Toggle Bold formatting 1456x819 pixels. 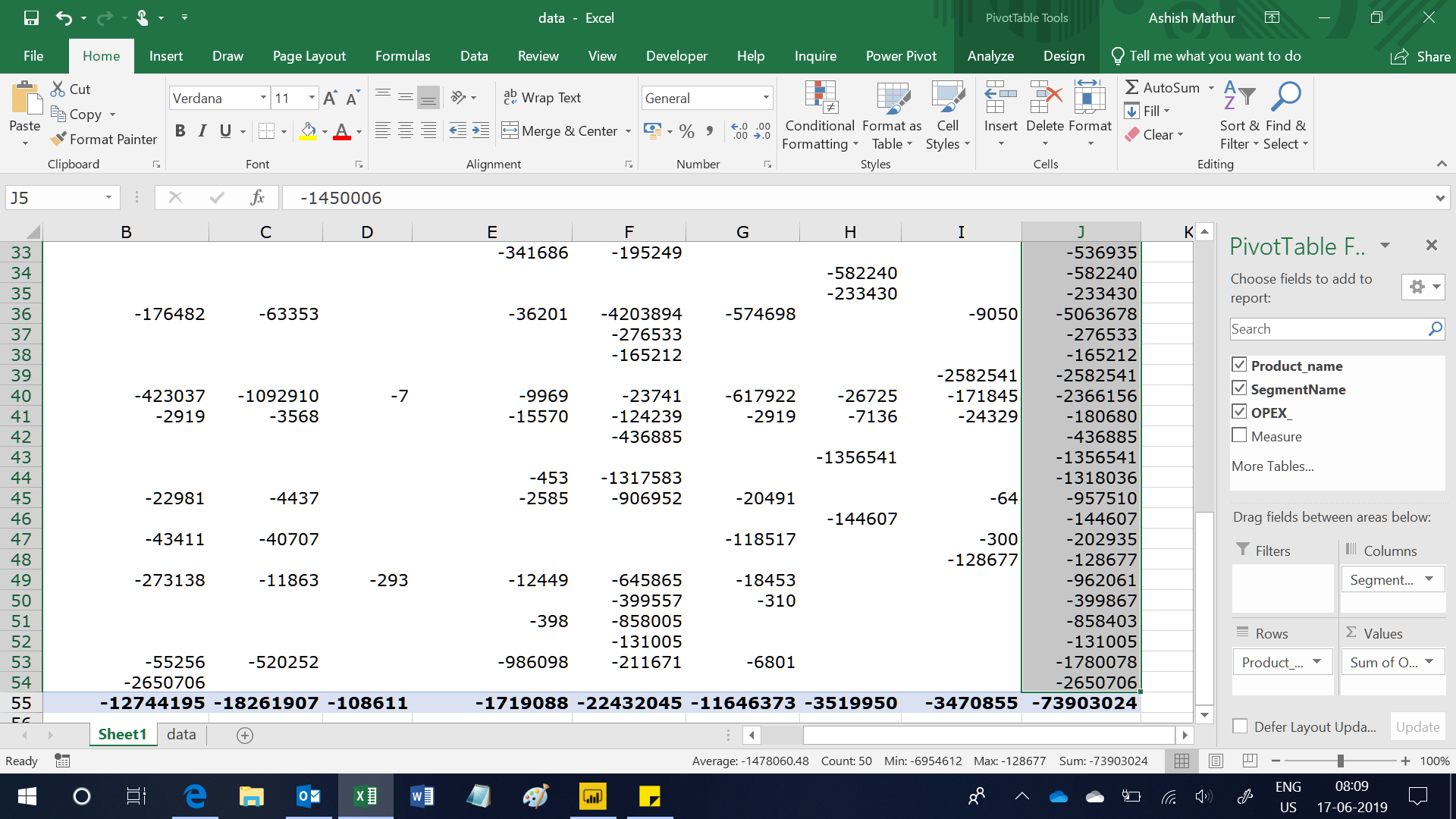180,130
